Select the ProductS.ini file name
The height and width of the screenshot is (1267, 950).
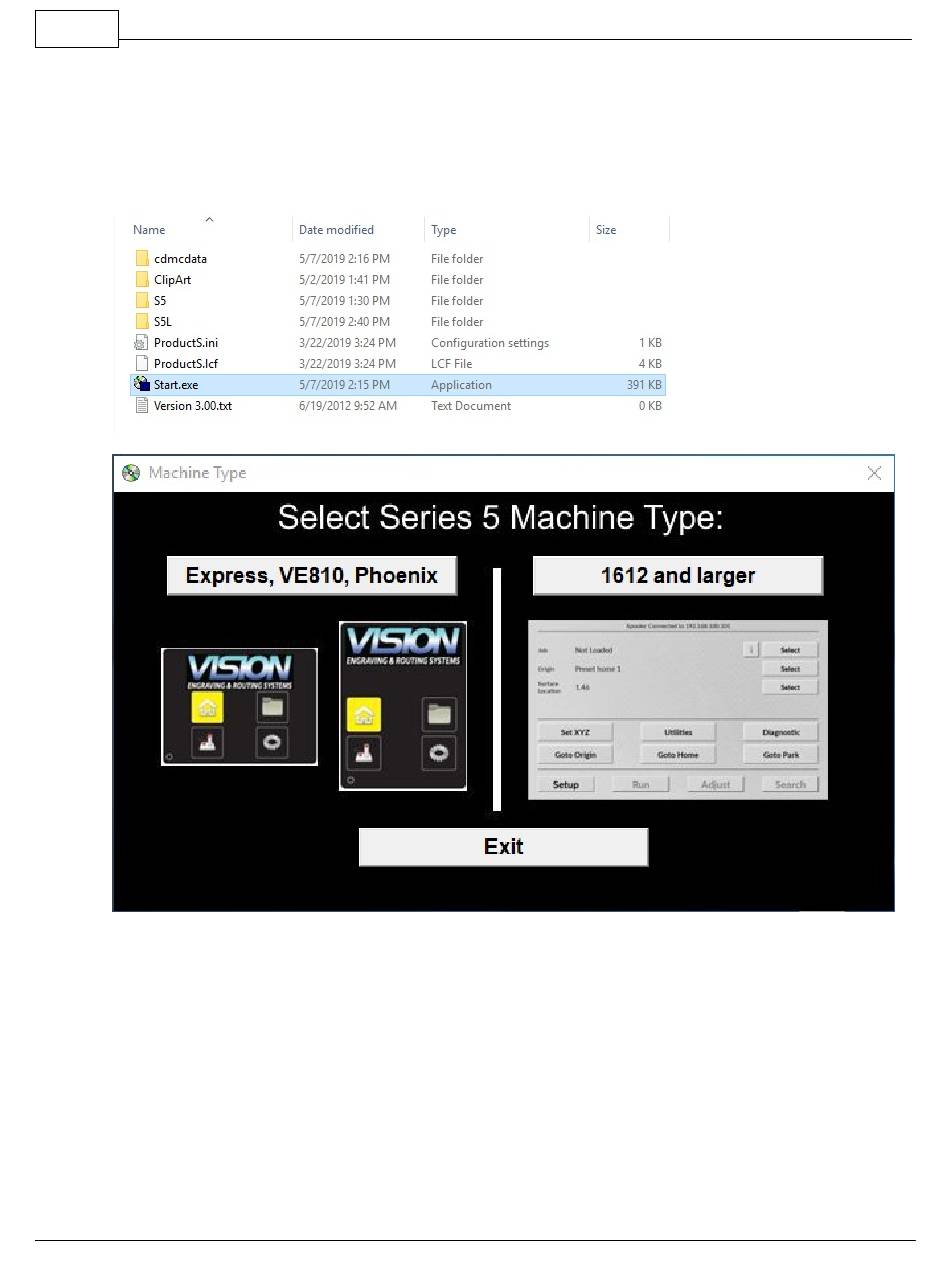pyautogui.click(x=186, y=343)
